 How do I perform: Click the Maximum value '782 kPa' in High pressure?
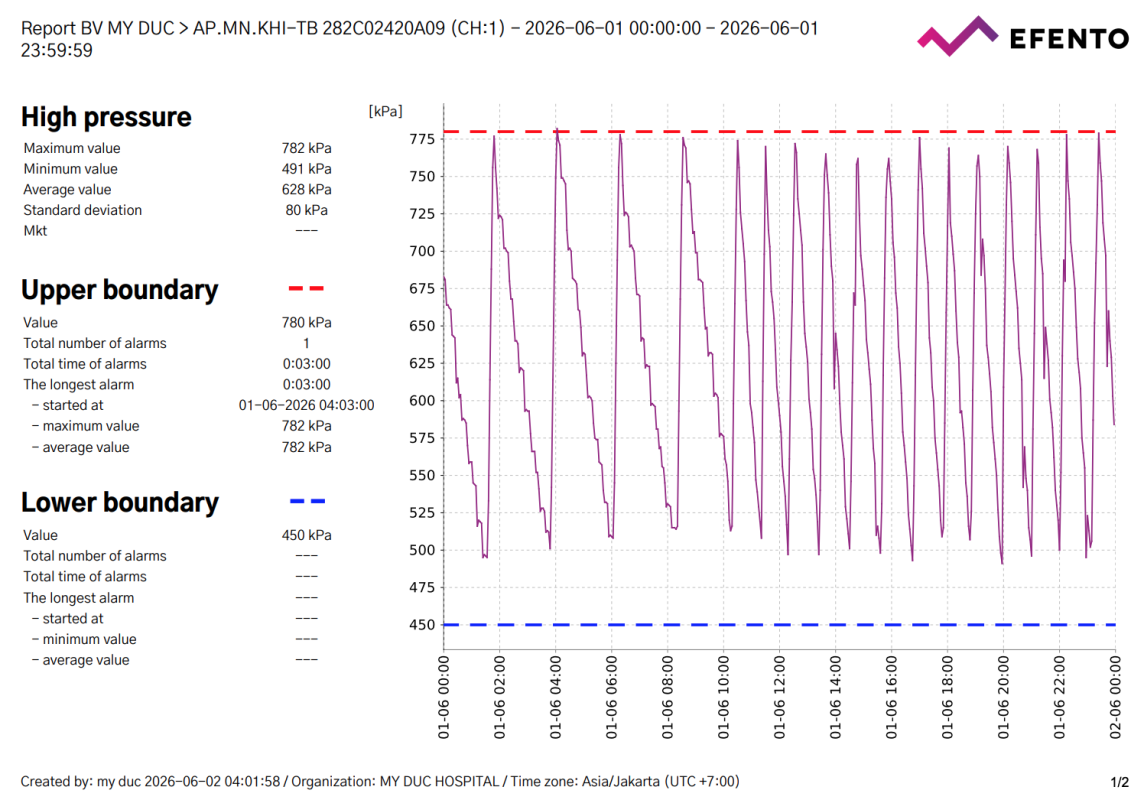tap(306, 148)
